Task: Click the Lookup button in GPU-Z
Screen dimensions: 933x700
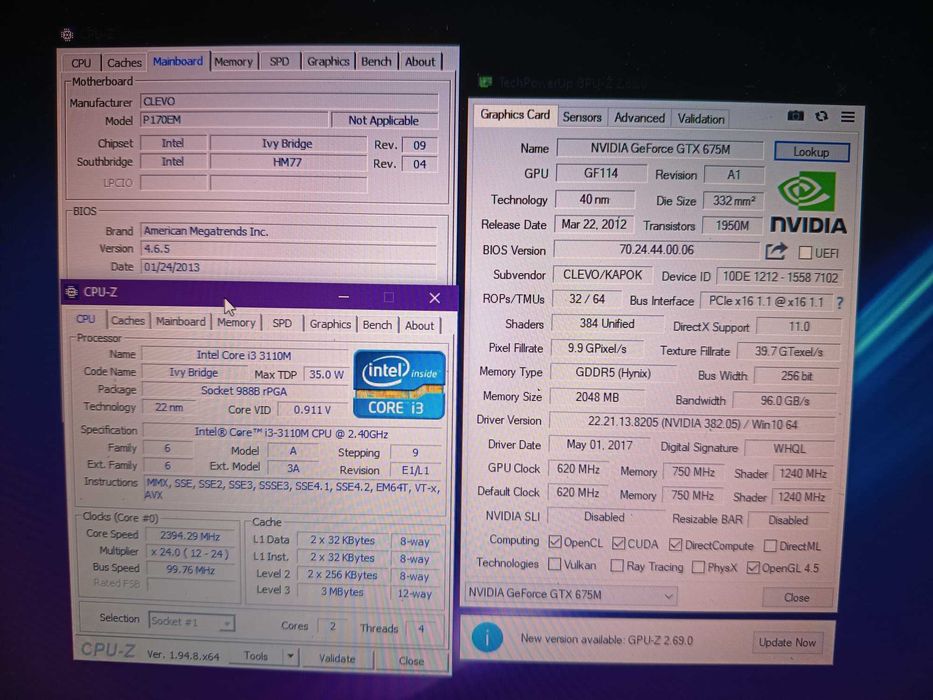Action: (811, 151)
